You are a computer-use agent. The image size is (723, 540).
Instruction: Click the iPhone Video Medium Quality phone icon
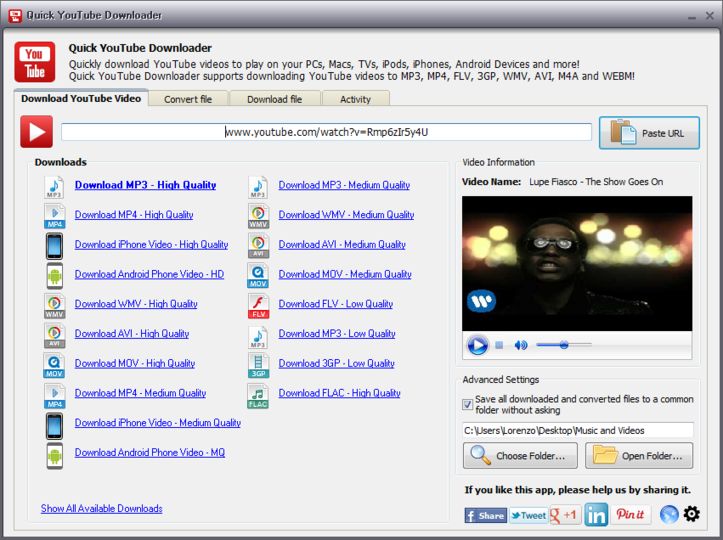54,426
